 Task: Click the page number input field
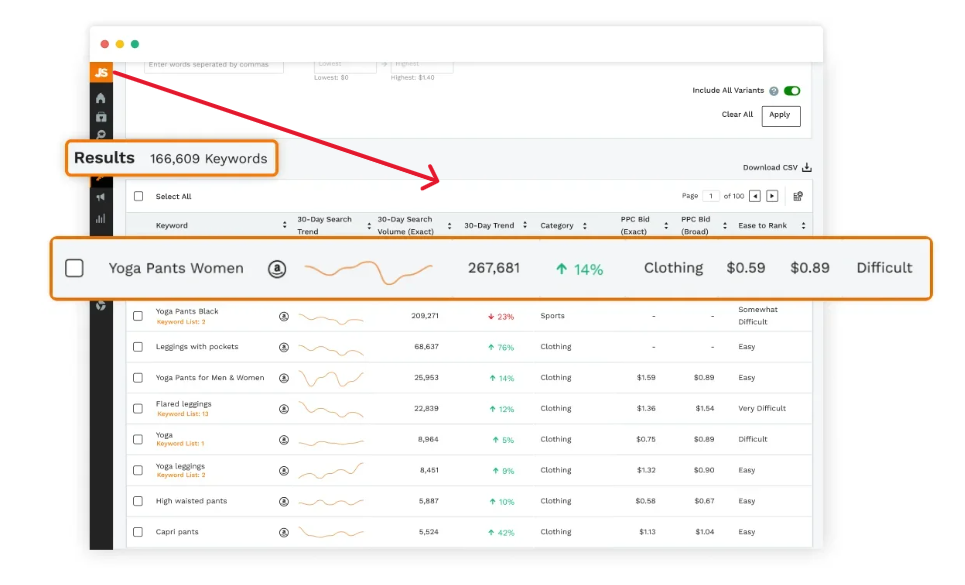pos(711,196)
